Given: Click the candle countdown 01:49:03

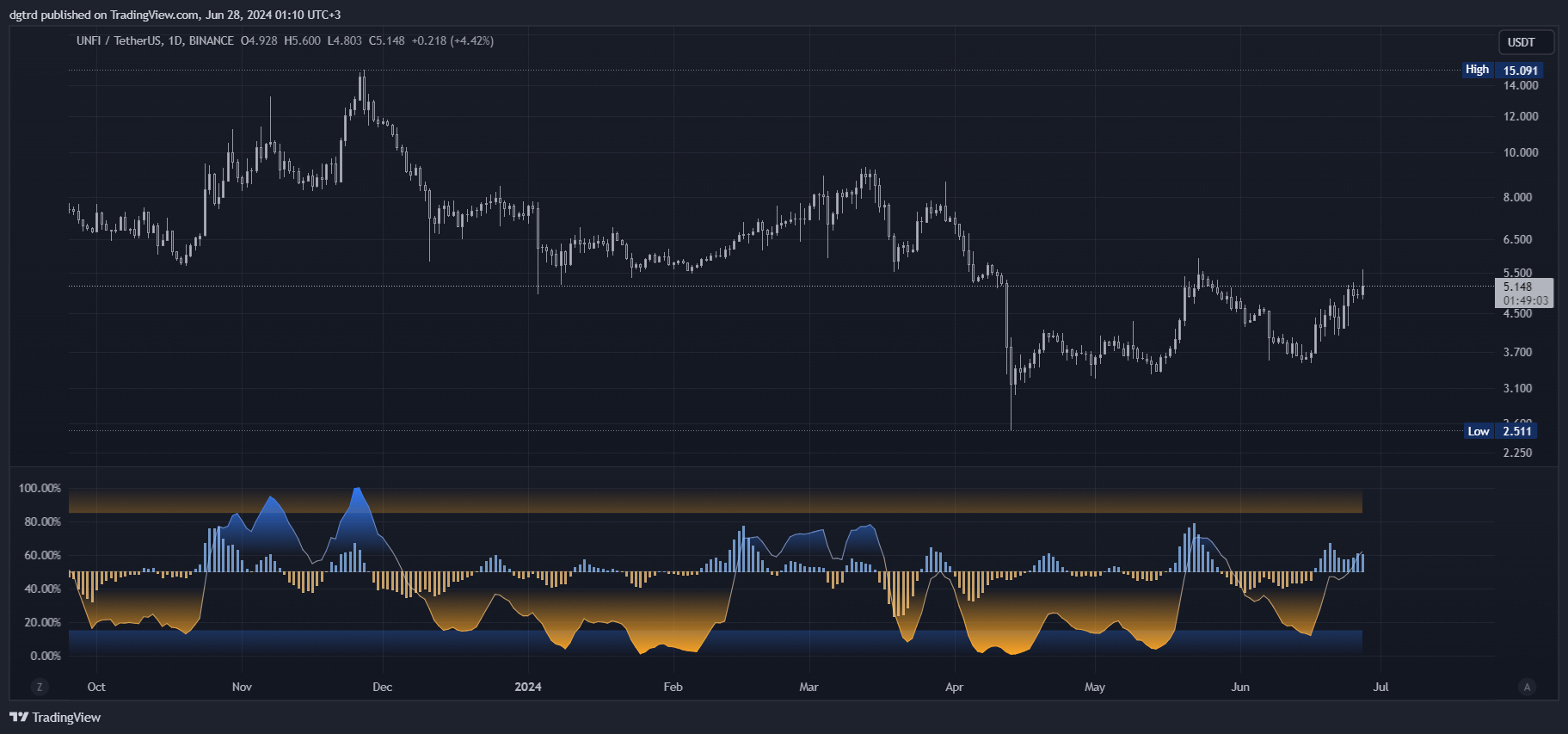Looking at the screenshot, I should [x=1526, y=300].
